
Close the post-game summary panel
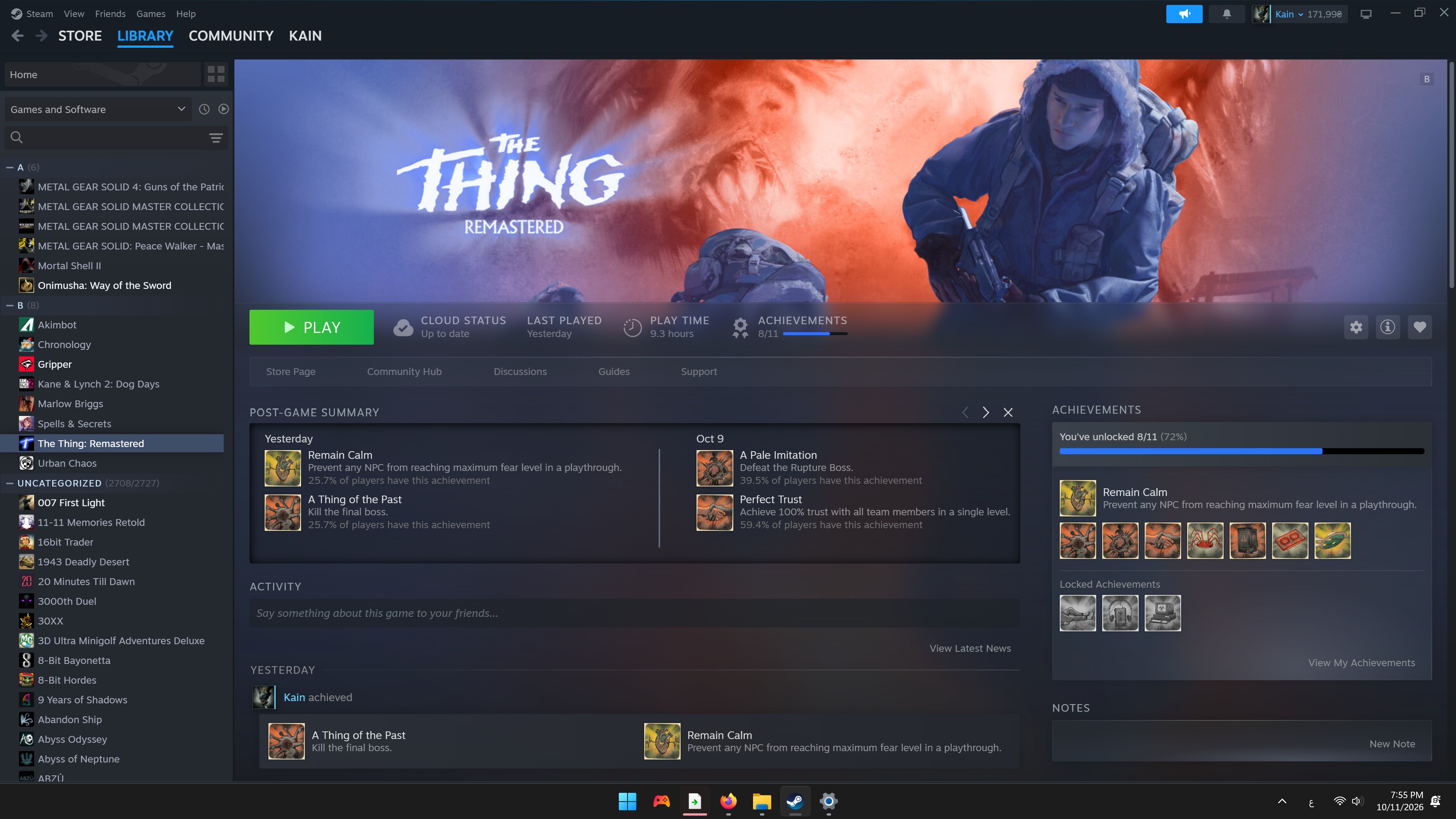pyautogui.click(x=1008, y=412)
